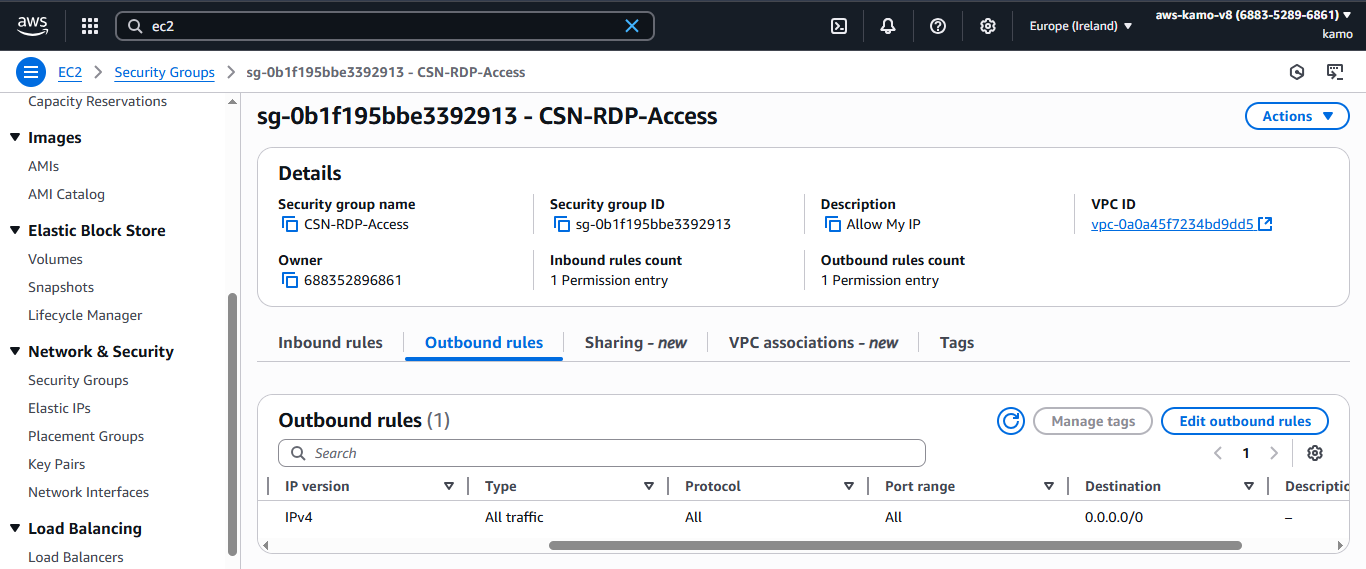This screenshot has width=1366, height=569.
Task: Open Snapshots in the sidebar
Action: pyautogui.click(x=61, y=287)
